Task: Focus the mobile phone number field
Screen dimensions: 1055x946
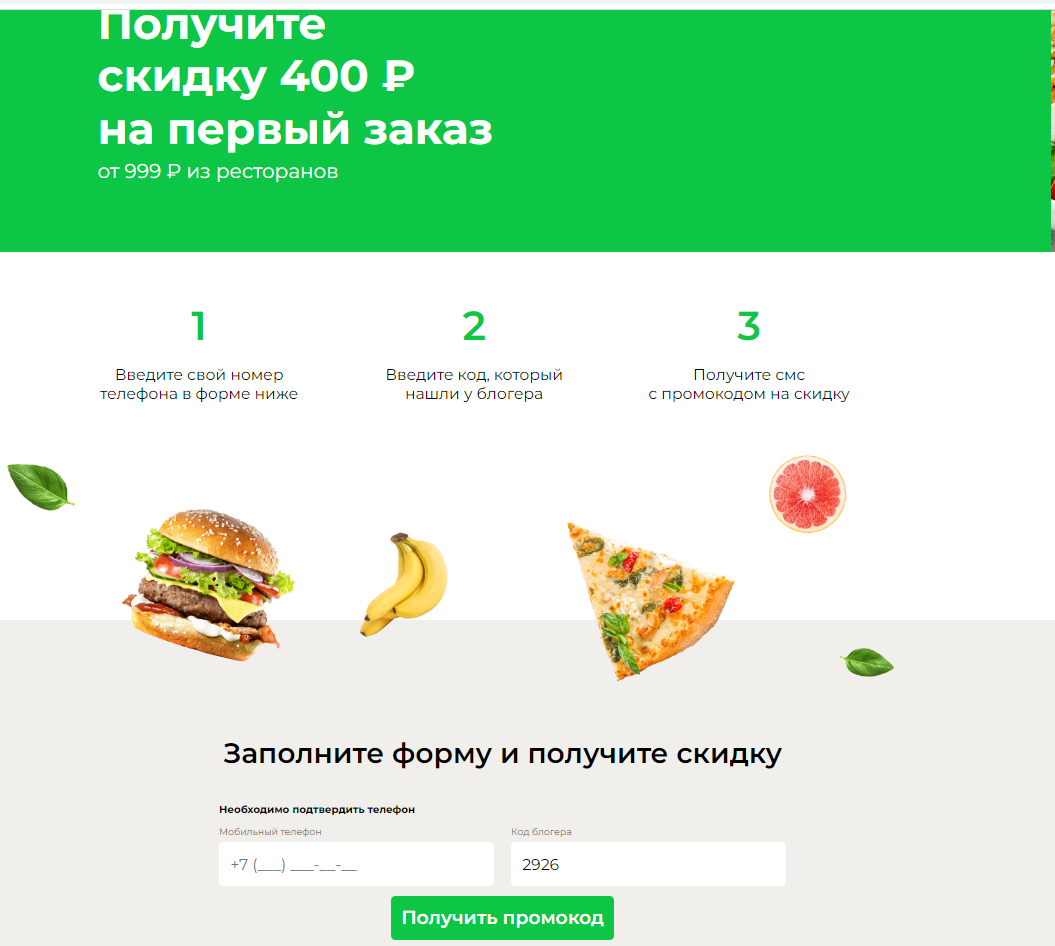Action: [356, 864]
